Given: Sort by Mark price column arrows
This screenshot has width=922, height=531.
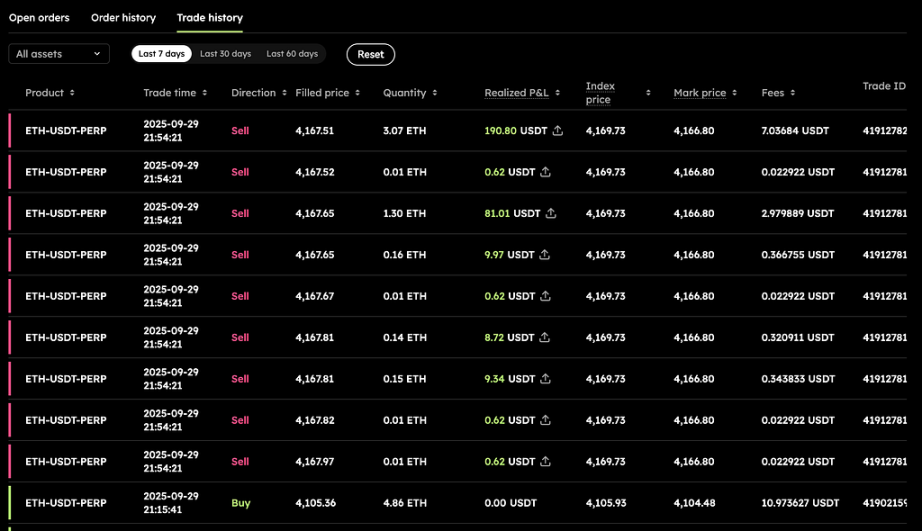Looking at the screenshot, I should (x=734, y=93).
